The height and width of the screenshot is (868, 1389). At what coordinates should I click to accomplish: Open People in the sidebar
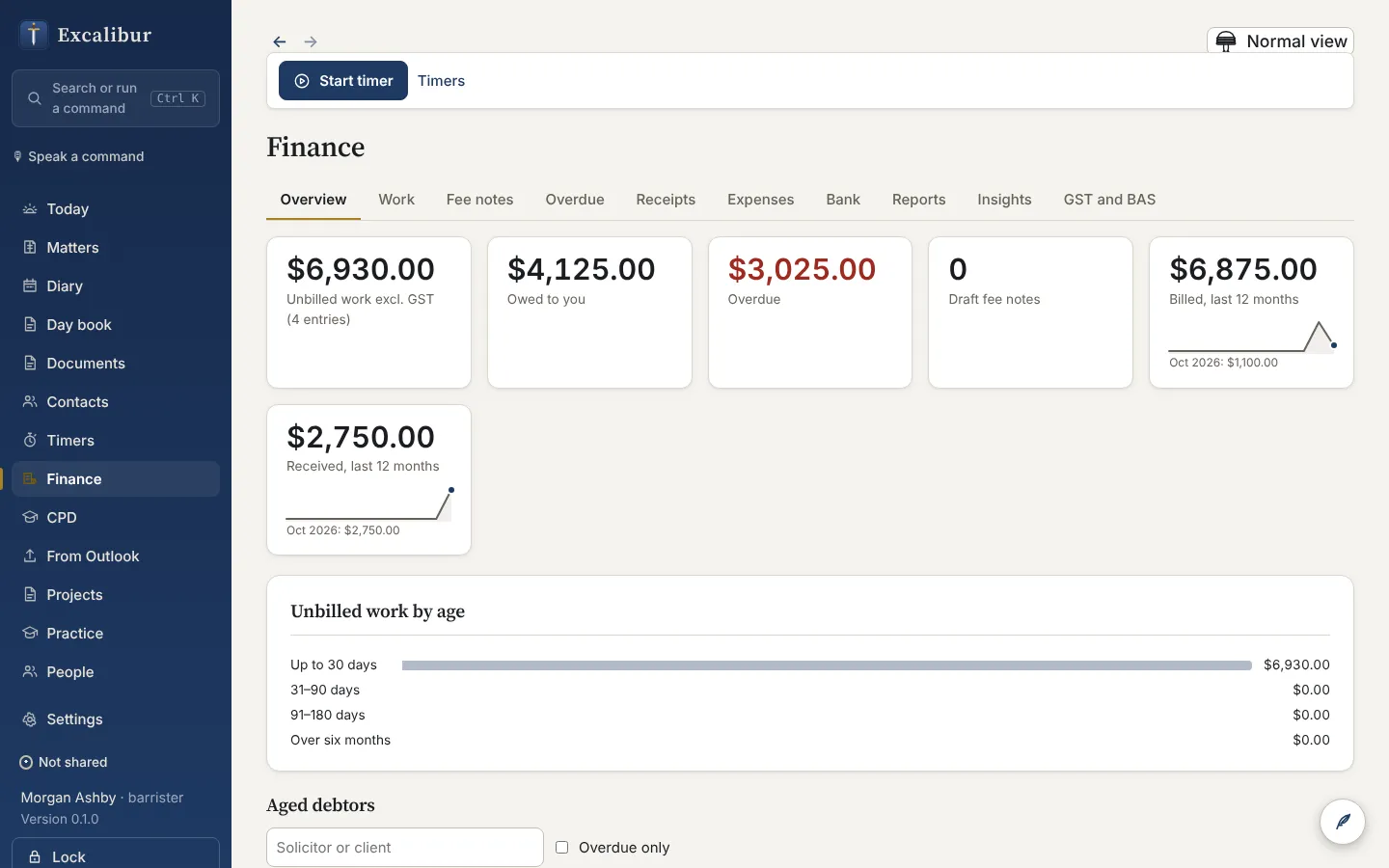(116, 672)
